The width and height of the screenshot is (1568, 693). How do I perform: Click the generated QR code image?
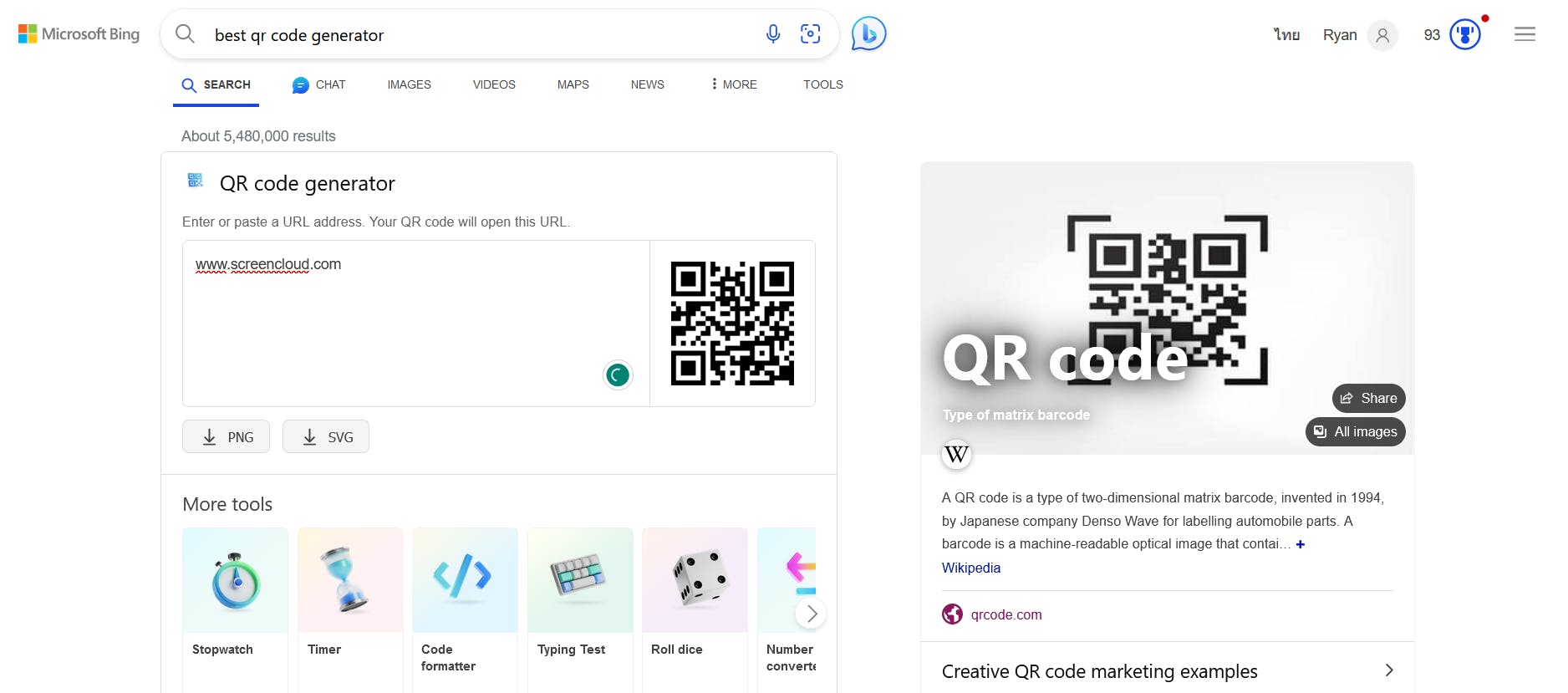point(732,324)
